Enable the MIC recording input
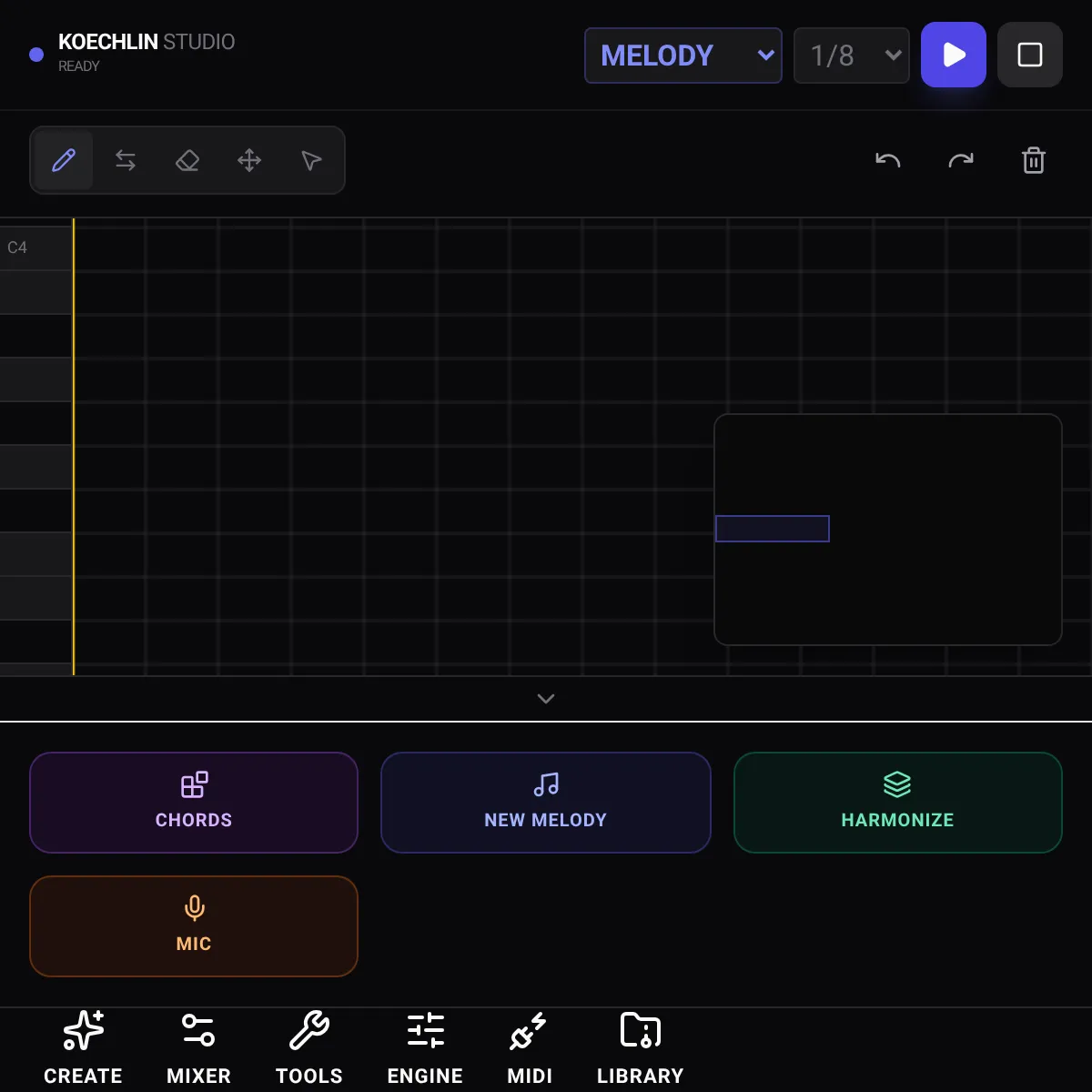This screenshot has height=1092, width=1092. pos(194,925)
